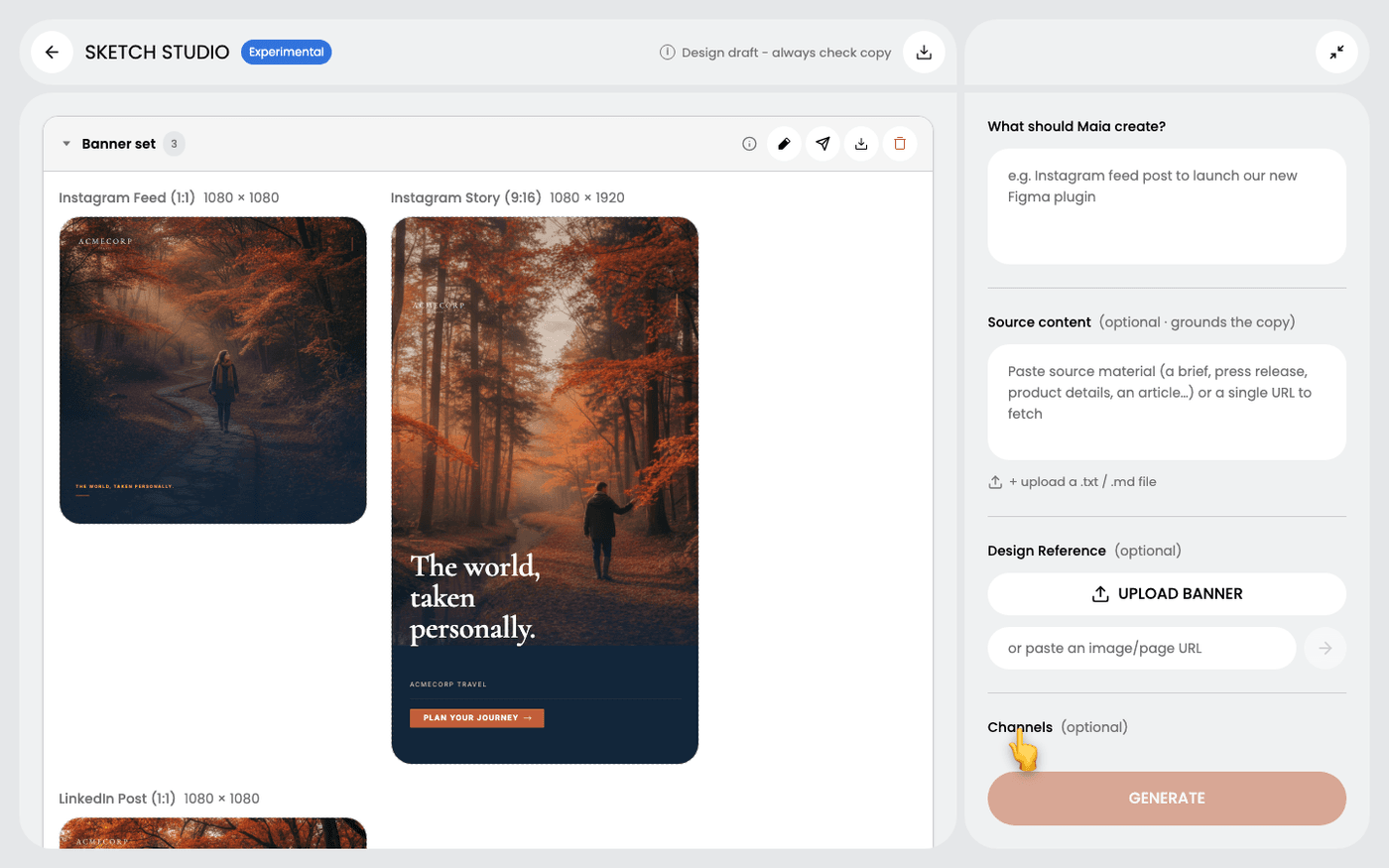This screenshot has height=868, width=1389.
Task: Open Banner set info icon
Action: [749, 144]
